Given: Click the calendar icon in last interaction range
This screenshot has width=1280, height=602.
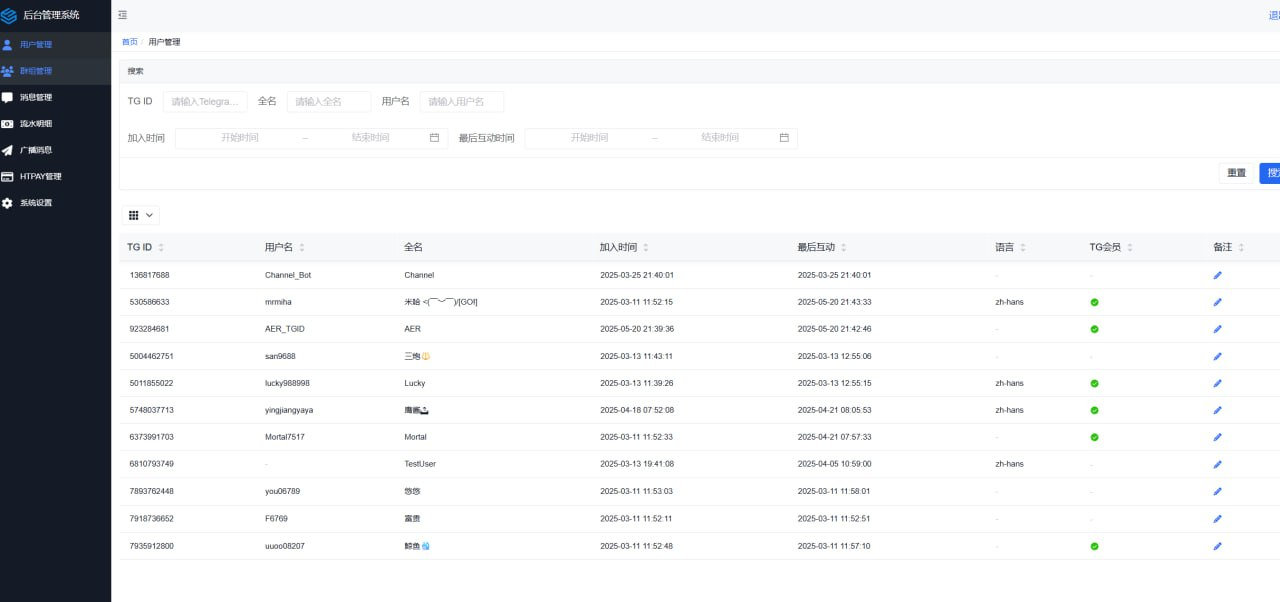Looking at the screenshot, I should click(784, 138).
